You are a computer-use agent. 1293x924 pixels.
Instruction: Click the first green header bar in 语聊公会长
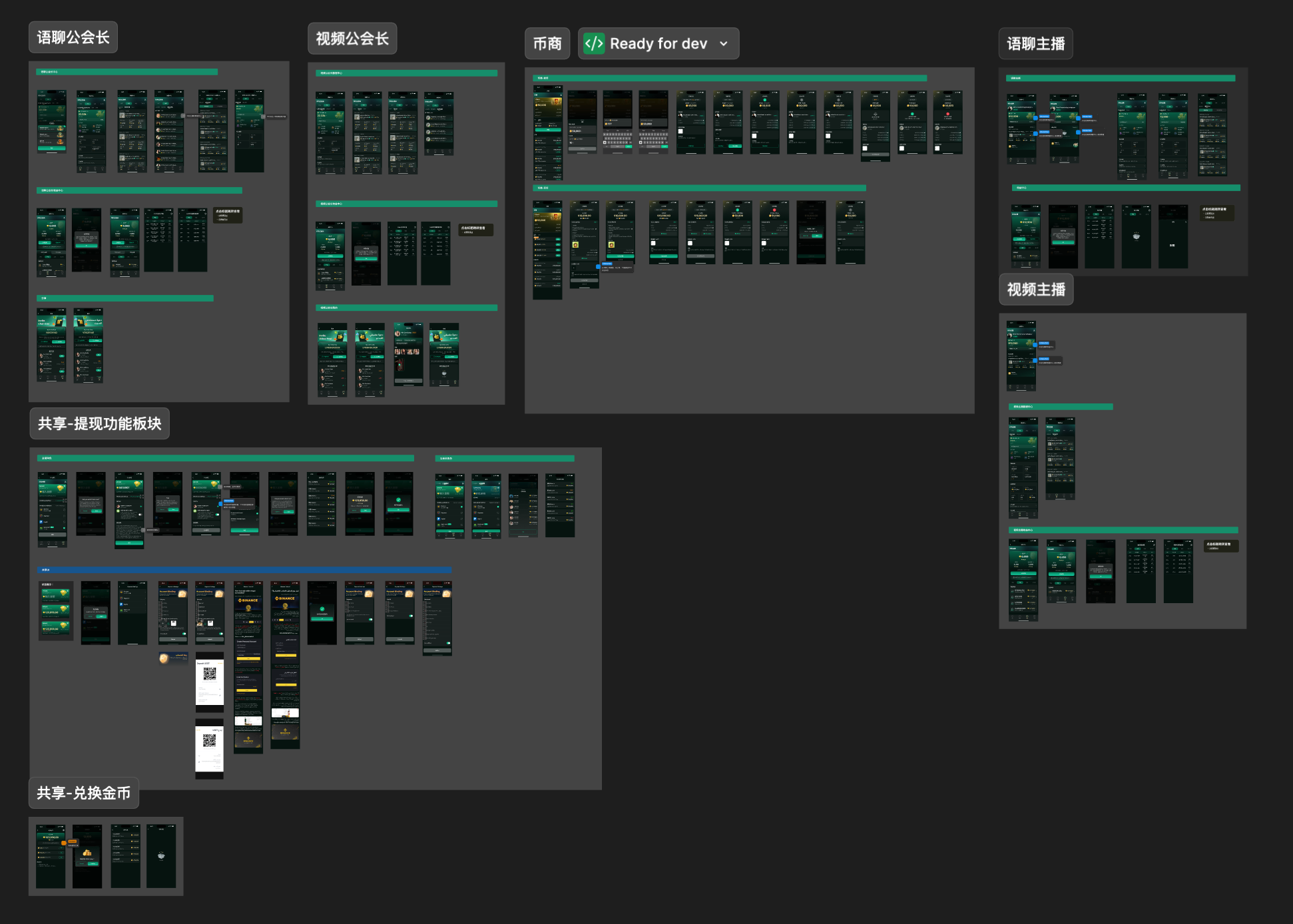pos(127,72)
